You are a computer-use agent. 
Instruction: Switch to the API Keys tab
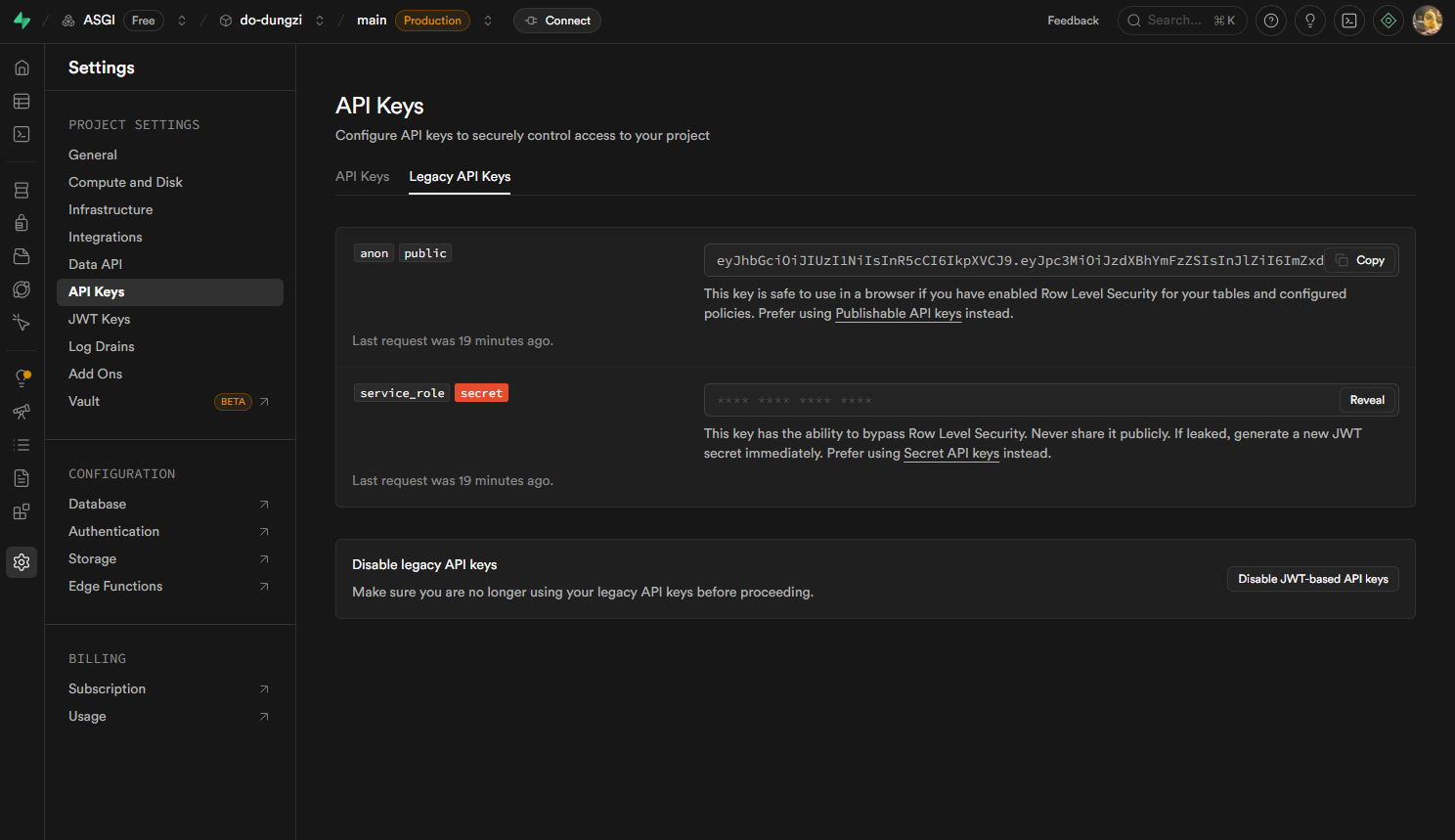coord(362,177)
